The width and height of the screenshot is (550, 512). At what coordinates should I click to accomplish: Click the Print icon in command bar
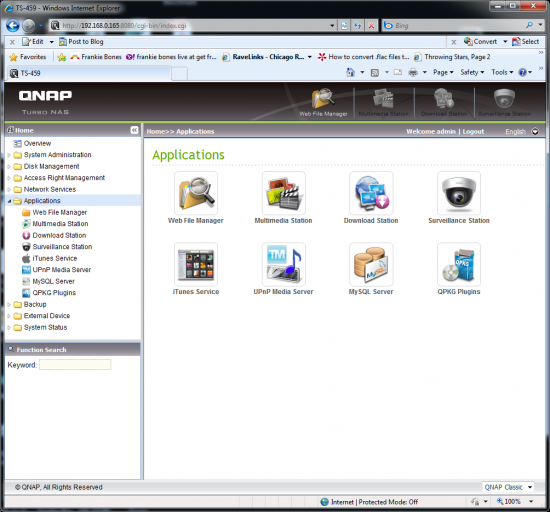point(413,73)
